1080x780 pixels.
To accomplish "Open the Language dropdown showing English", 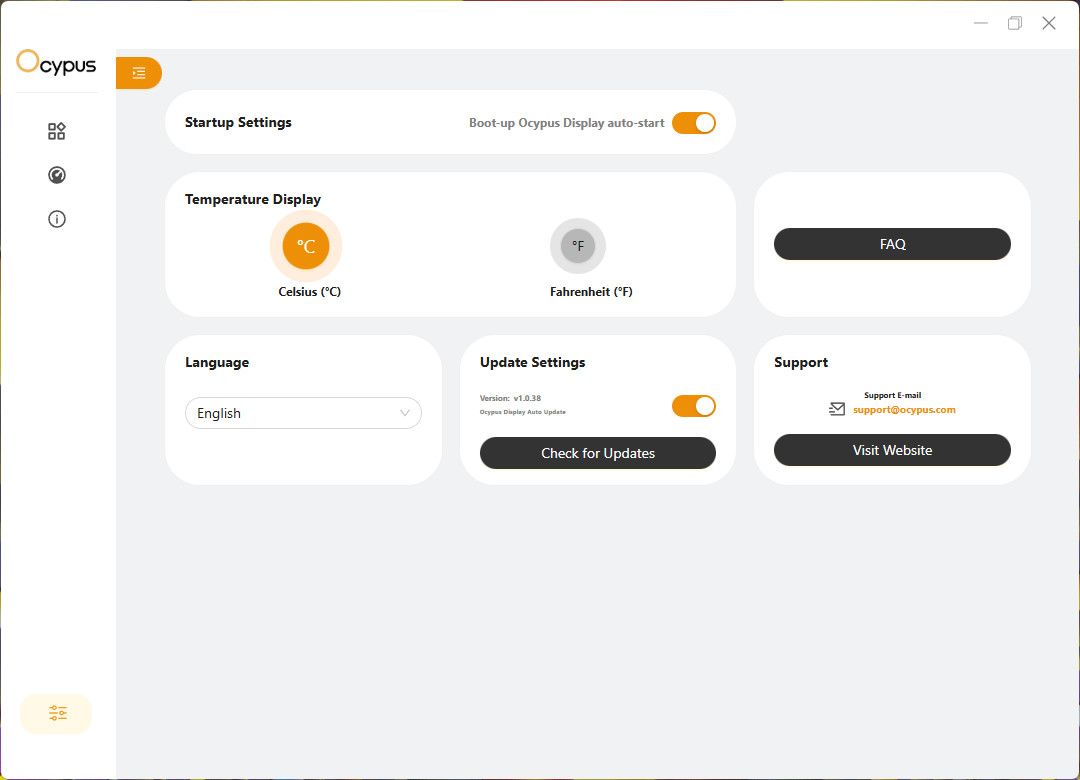I will coord(303,413).
